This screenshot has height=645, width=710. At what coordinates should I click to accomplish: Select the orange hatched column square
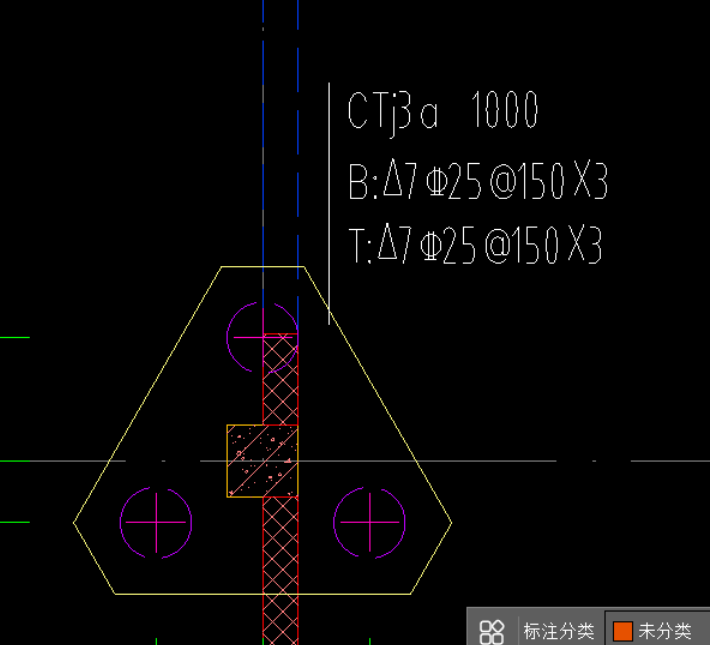(263, 461)
